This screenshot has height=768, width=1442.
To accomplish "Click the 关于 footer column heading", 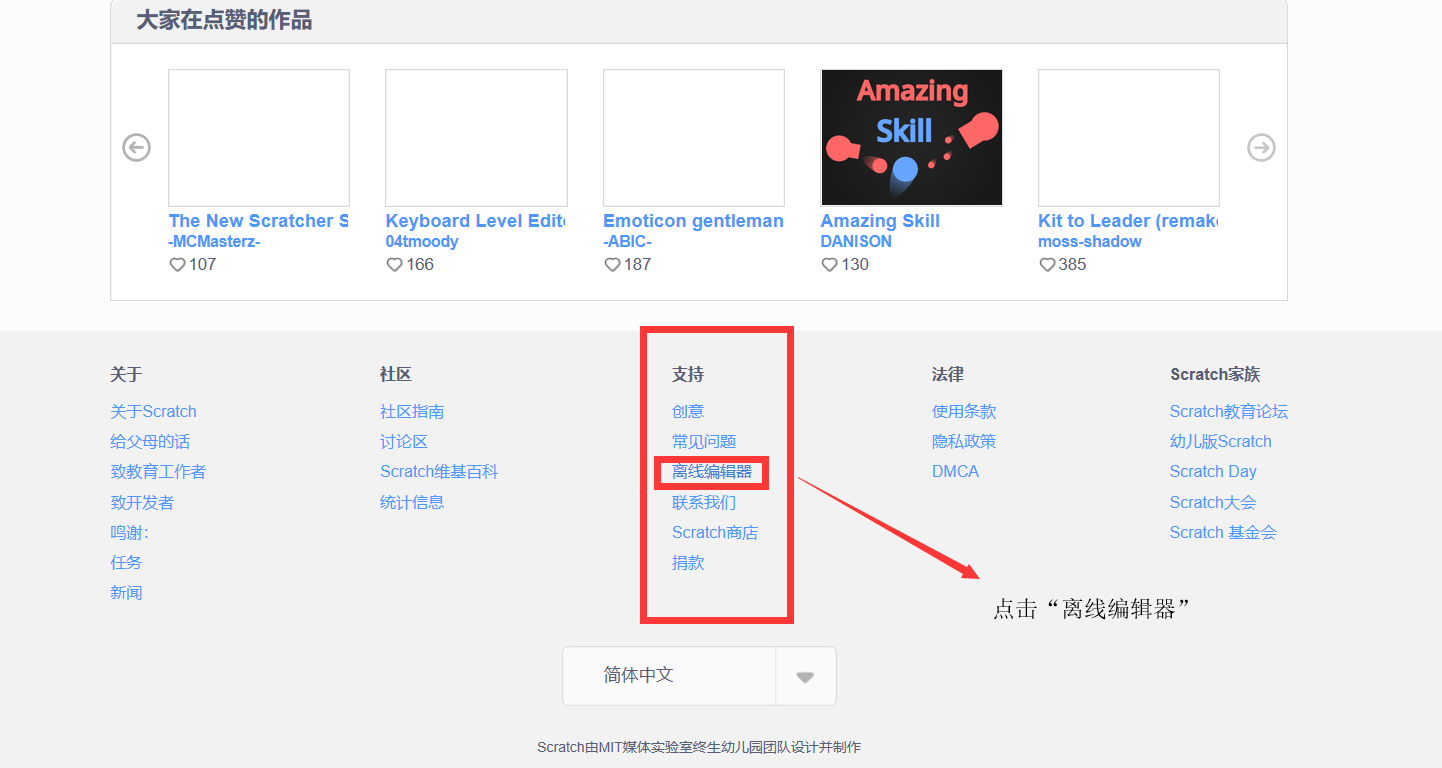I will click(x=126, y=375).
